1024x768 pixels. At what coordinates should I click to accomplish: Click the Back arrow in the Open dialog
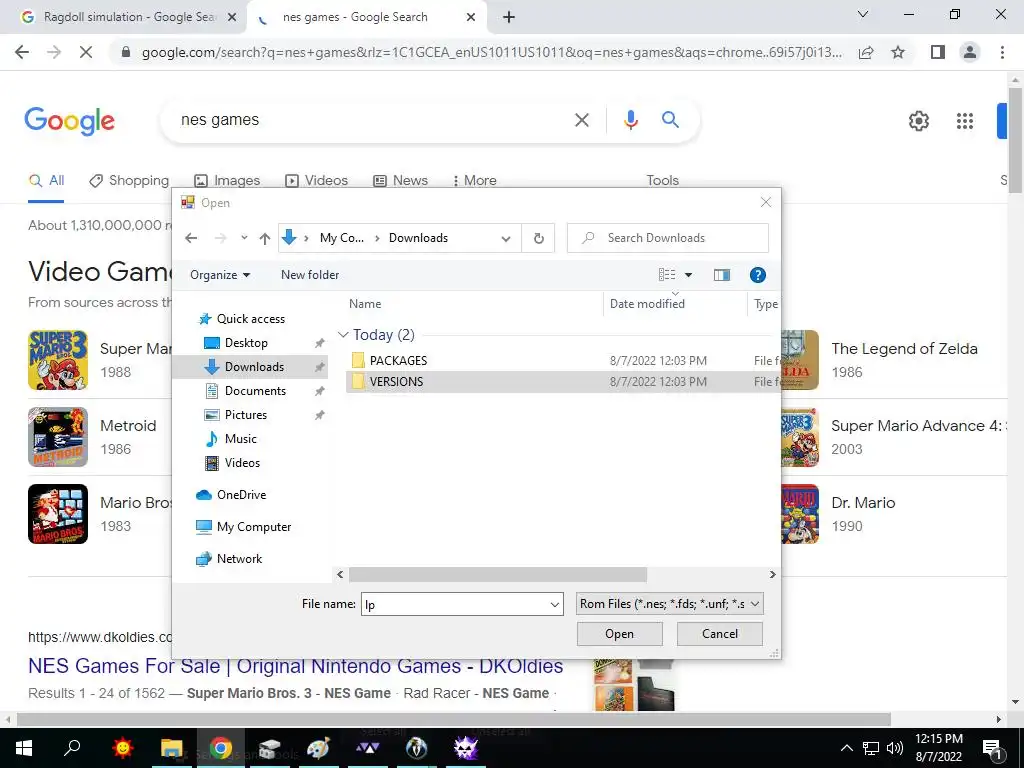(x=191, y=238)
